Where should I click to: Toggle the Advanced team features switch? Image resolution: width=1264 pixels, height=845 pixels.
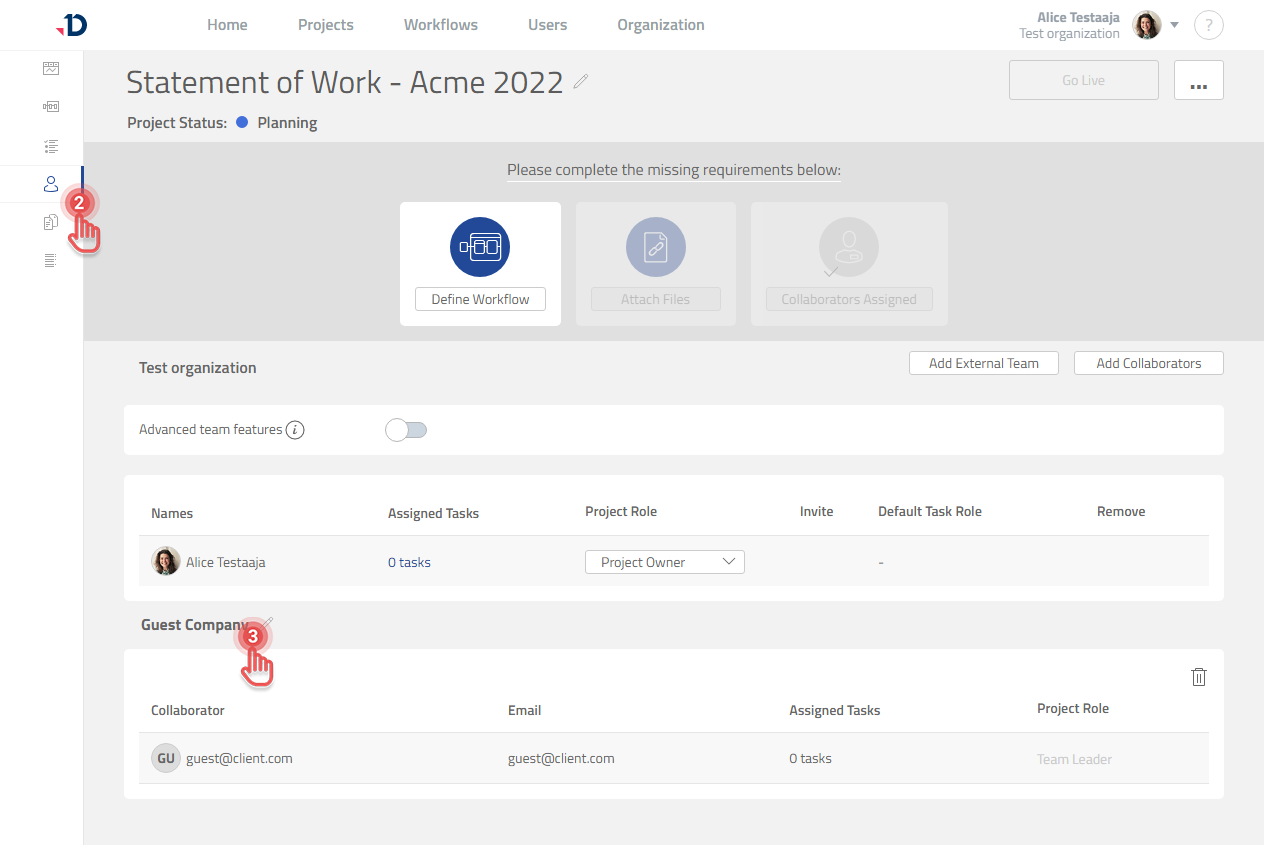[x=406, y=430]
